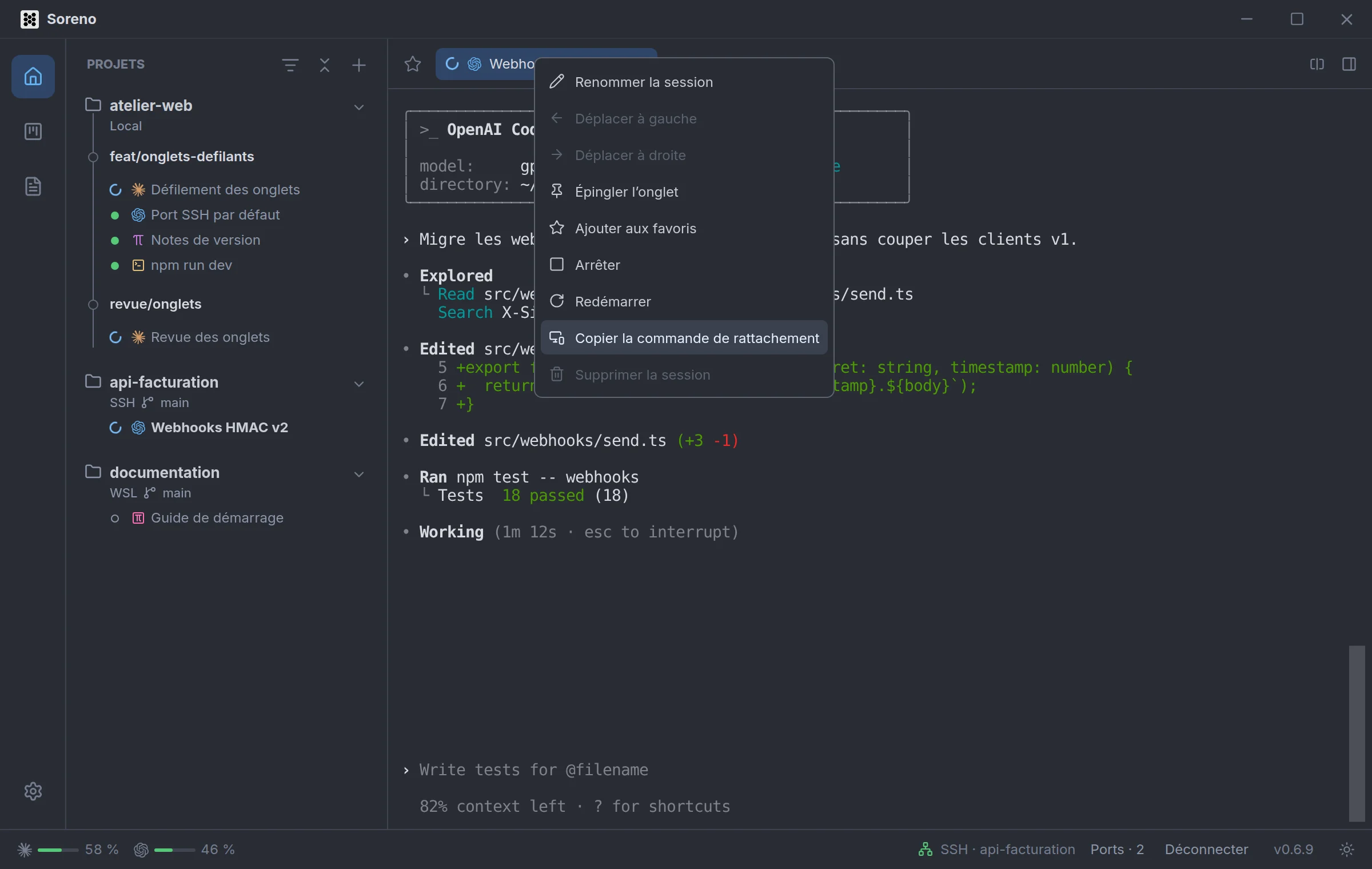Collapse the documentation project chevron
Viewport: 1372px width, 869px height.
click(x=359, y=475)
